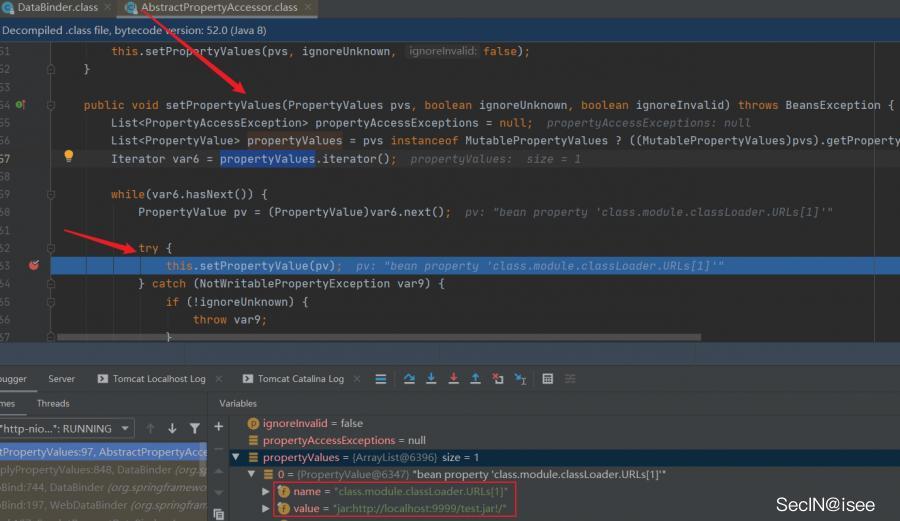Select the doBind:197 WebDataBinder stack frame
Viewport: 900px width, 521px height.
tap(103, 506)
